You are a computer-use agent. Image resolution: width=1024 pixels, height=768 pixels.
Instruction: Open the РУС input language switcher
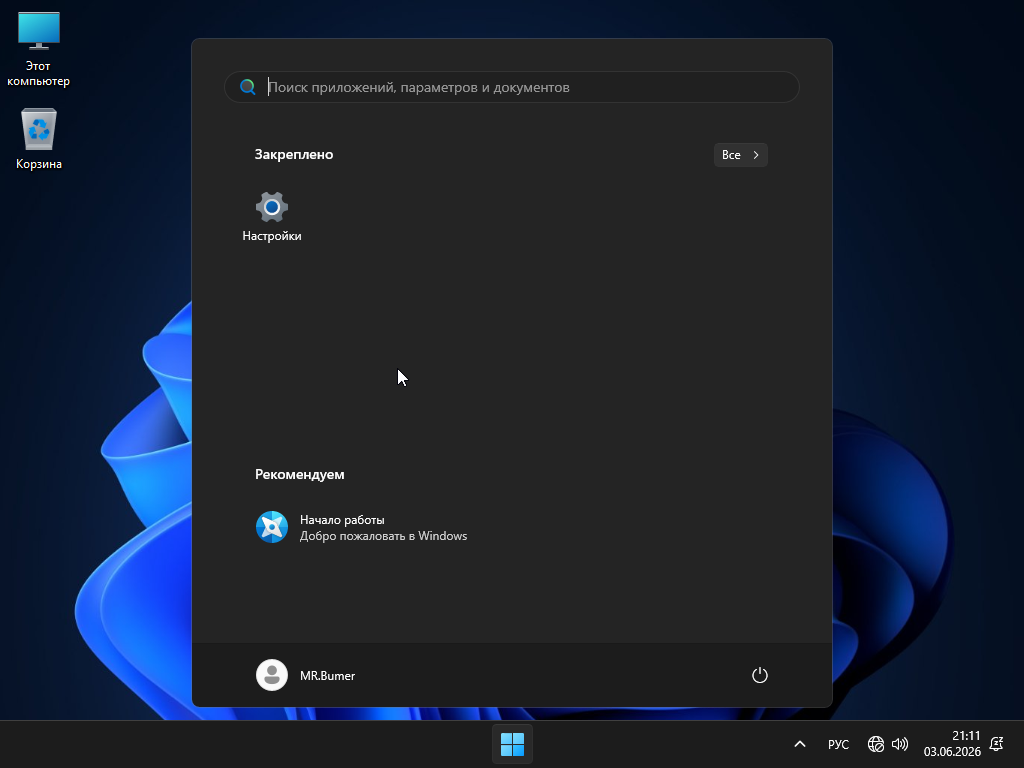click(x=839, y=744)
